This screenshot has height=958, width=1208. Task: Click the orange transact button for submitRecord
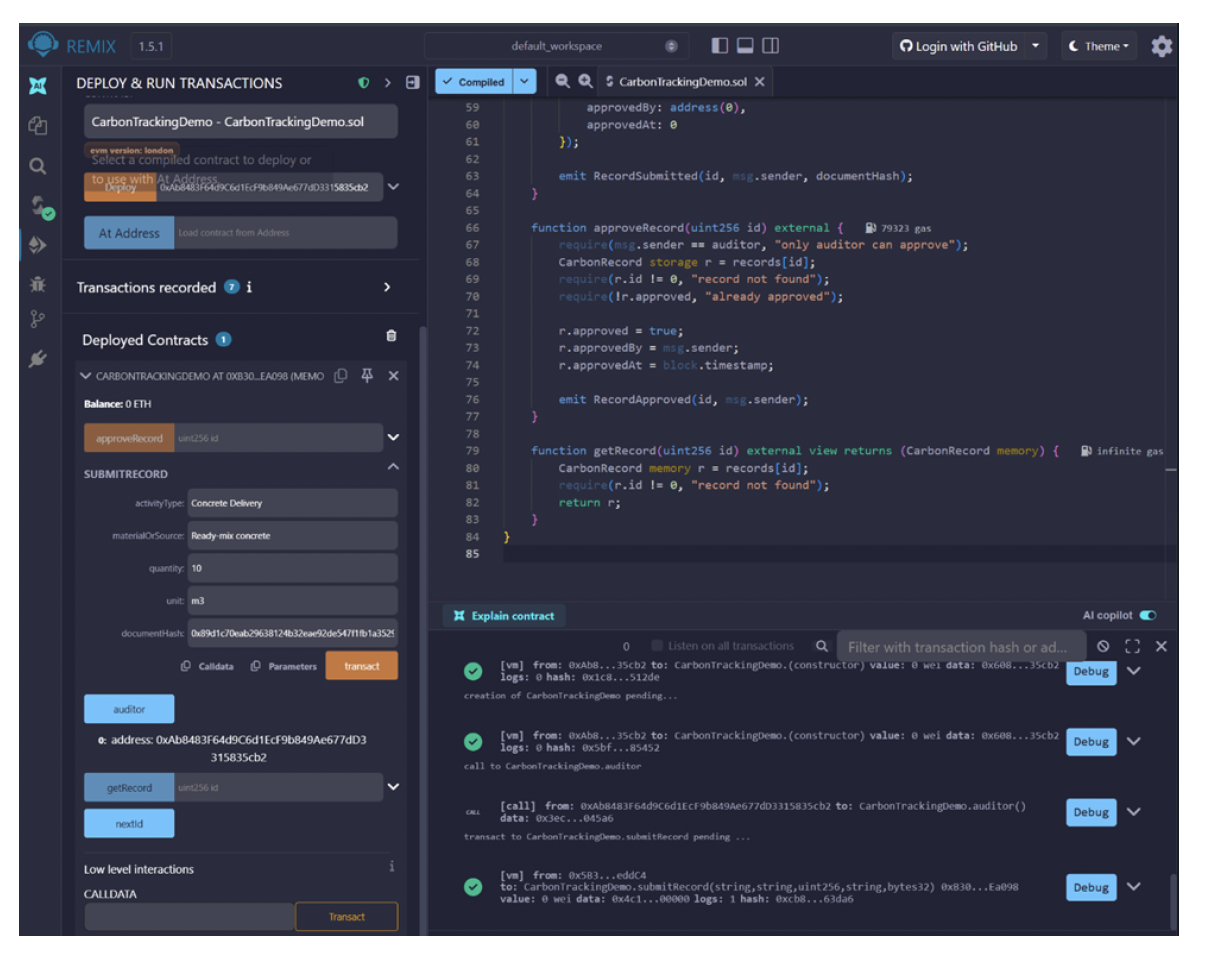tap(361, 666)
